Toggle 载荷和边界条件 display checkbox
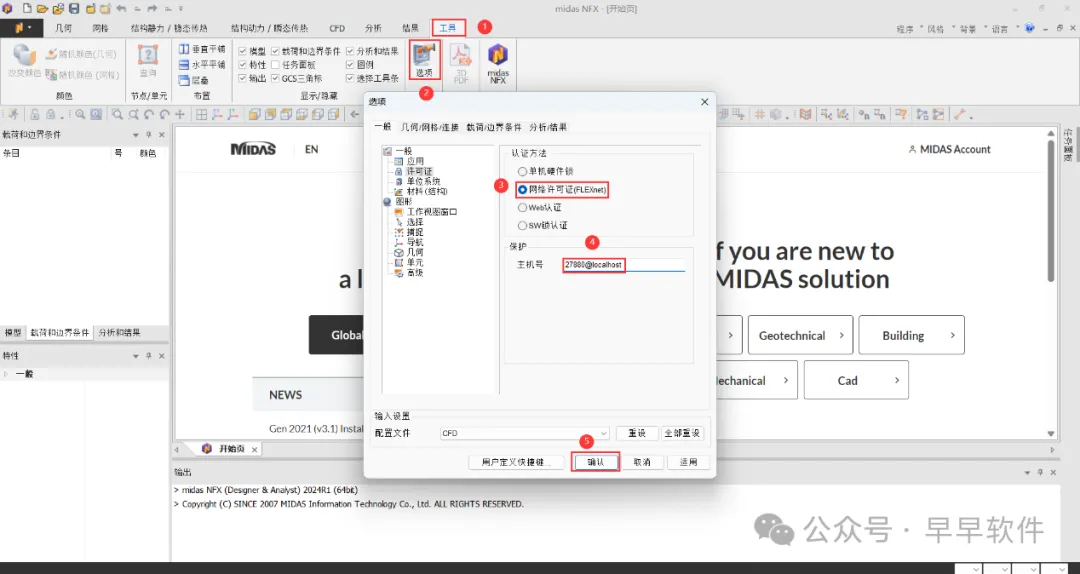Image resolution: width=1080 pixels, height=574 pixels. click(x=276, y=51)
